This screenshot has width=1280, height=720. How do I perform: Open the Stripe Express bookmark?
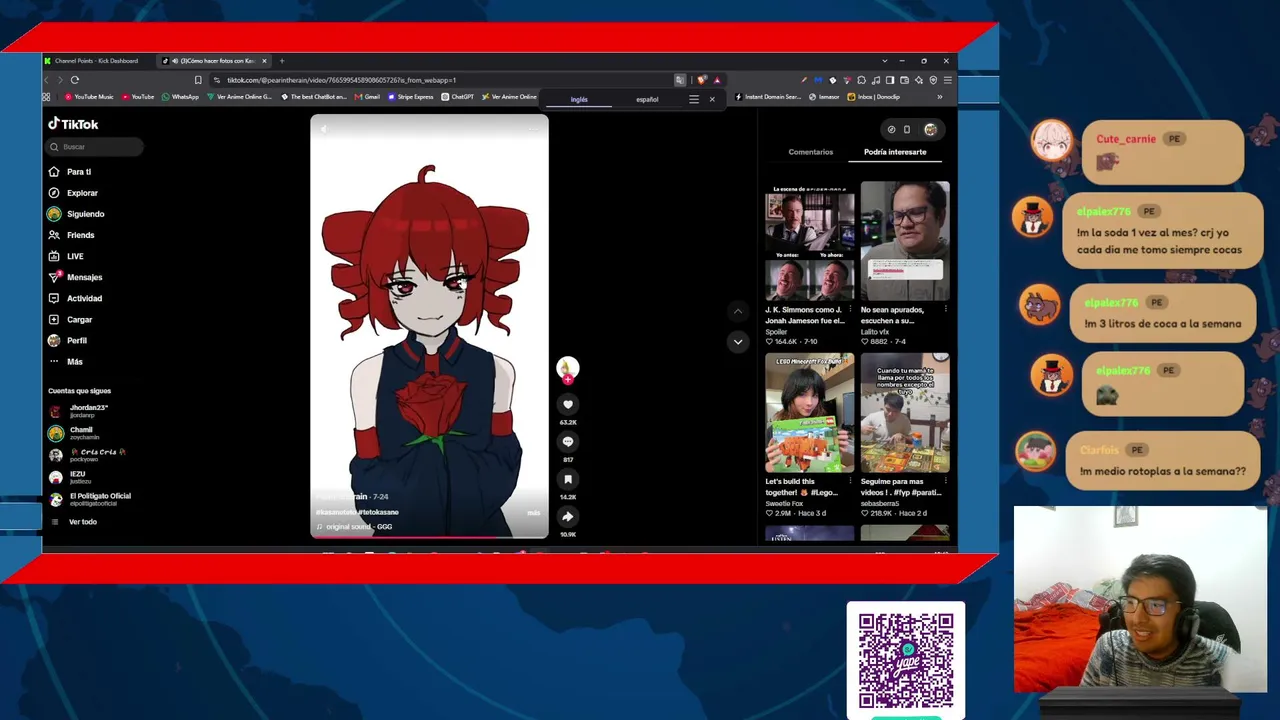pos(411,97)
